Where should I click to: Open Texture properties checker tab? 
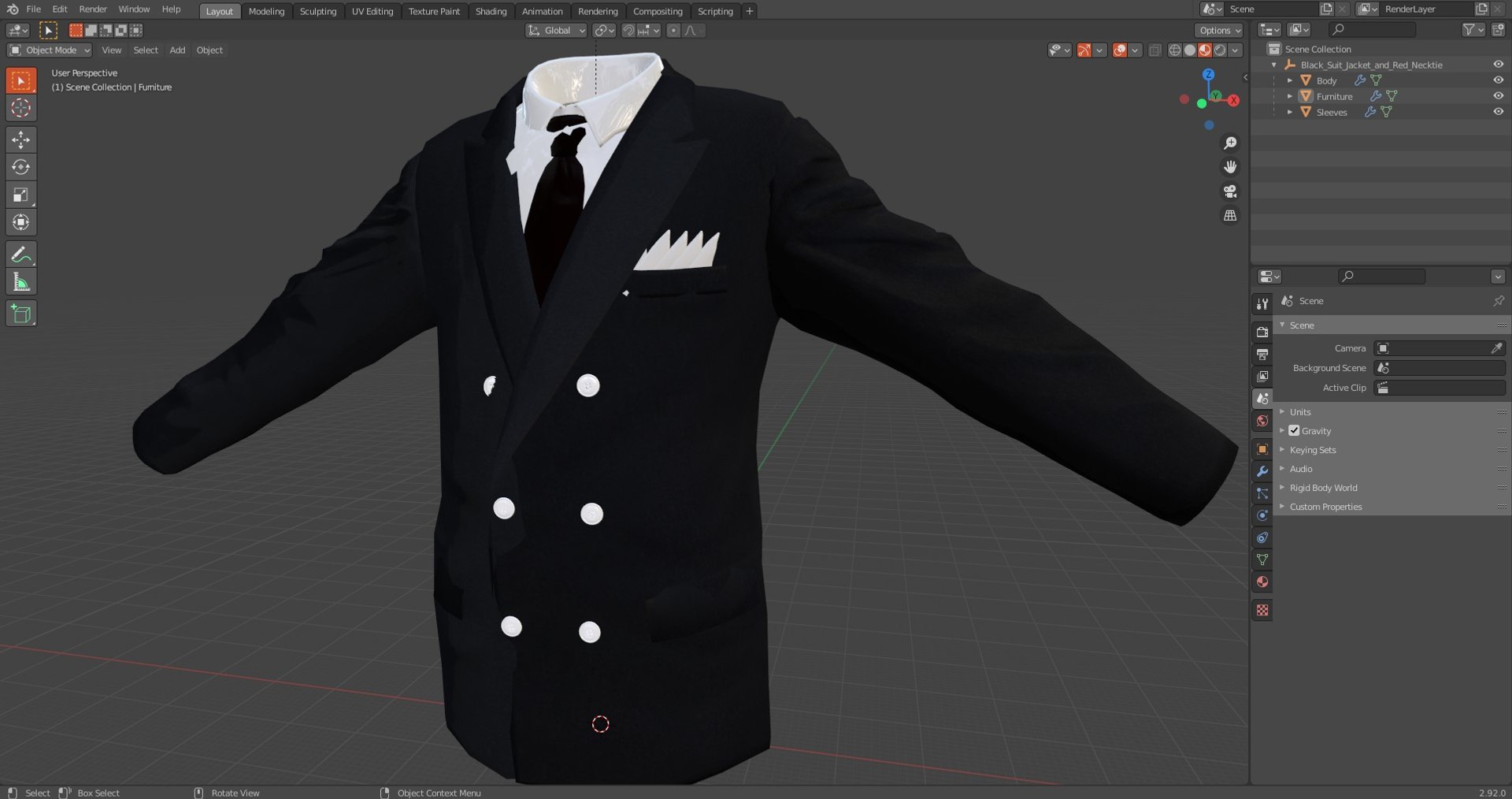[1262, 610]
